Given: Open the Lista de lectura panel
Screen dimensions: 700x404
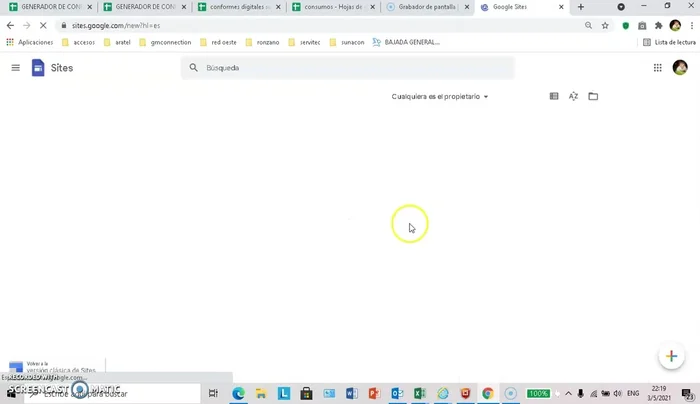Looking at the screenshot, I should click(669, 42).
